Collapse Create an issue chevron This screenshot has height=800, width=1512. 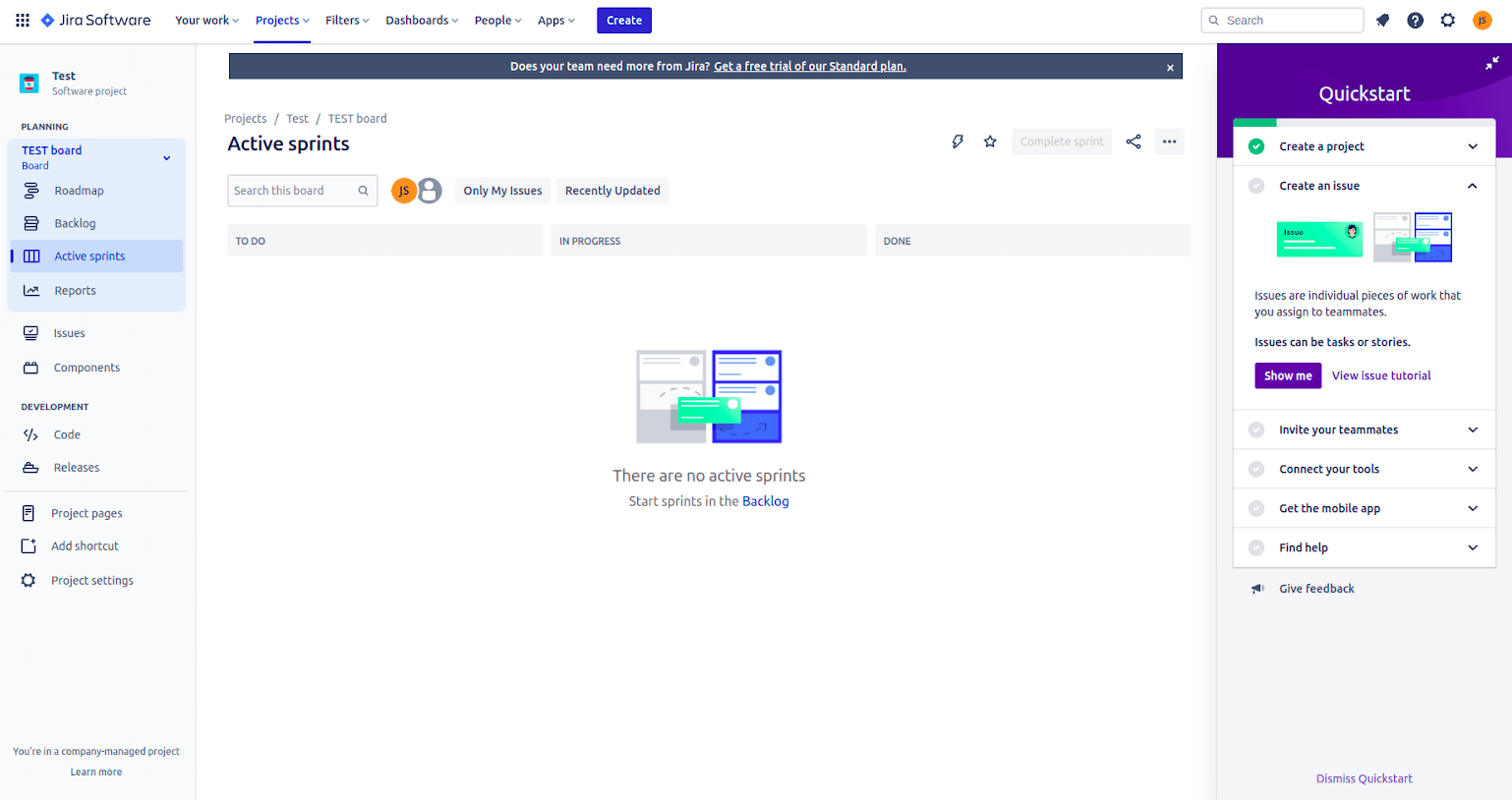1473,186
